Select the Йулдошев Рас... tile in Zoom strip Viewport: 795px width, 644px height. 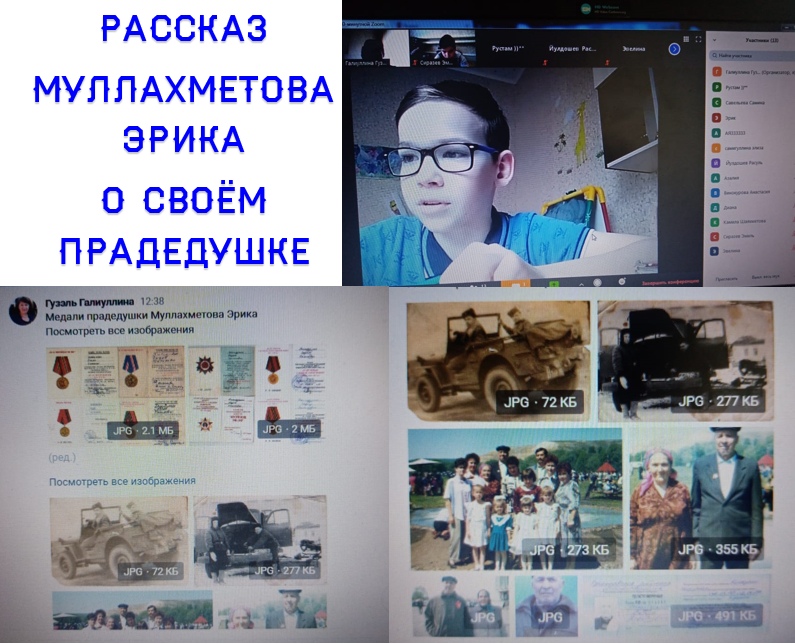click(x=572, y=49)
